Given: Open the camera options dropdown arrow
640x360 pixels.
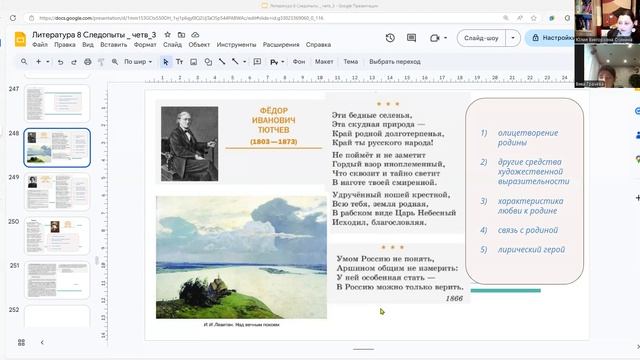Looking at the screenshot, I should pyautogui.click(x=445, y=38).
